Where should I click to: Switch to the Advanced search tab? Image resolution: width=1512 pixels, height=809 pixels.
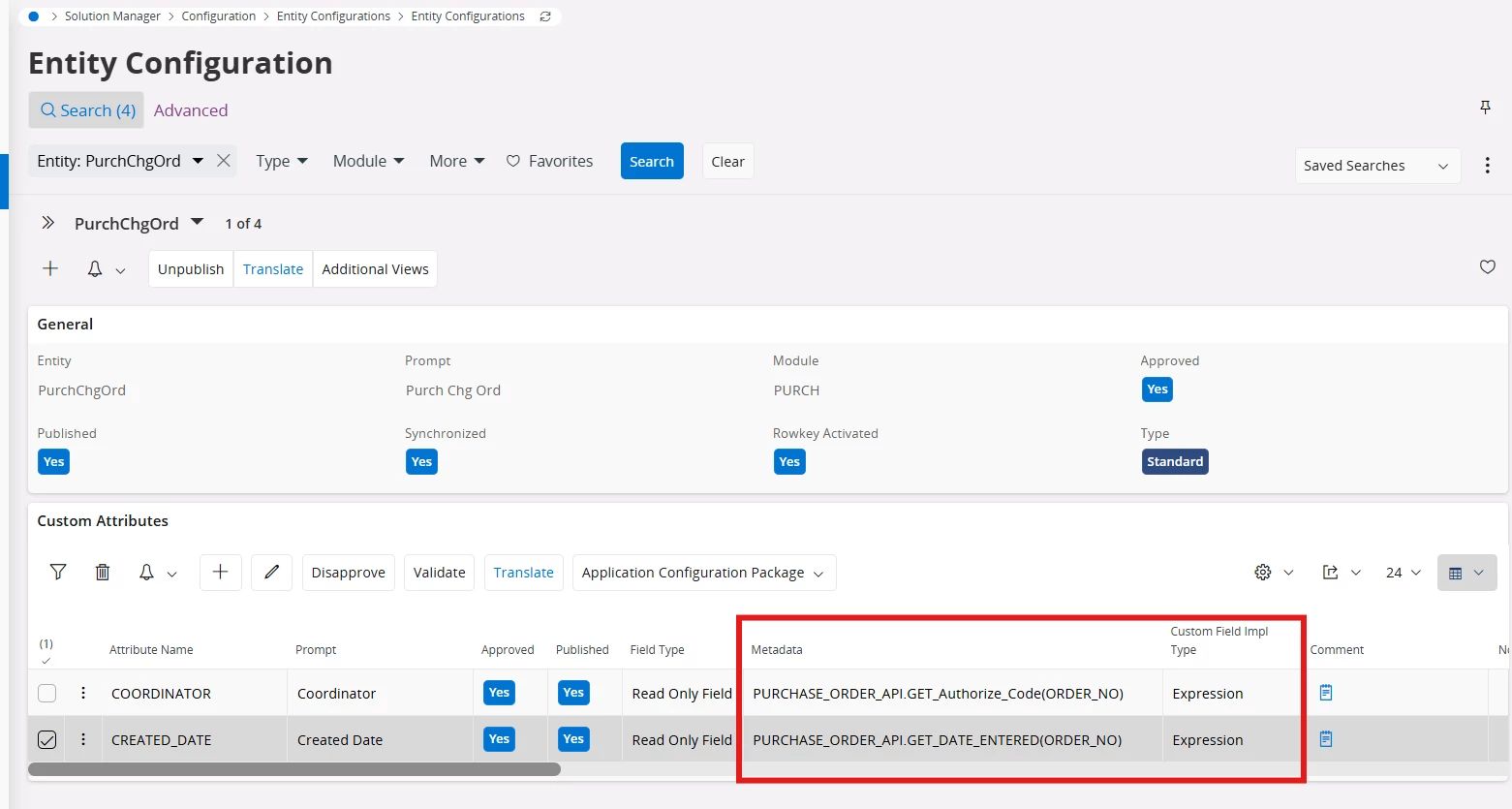coord(191,110)
